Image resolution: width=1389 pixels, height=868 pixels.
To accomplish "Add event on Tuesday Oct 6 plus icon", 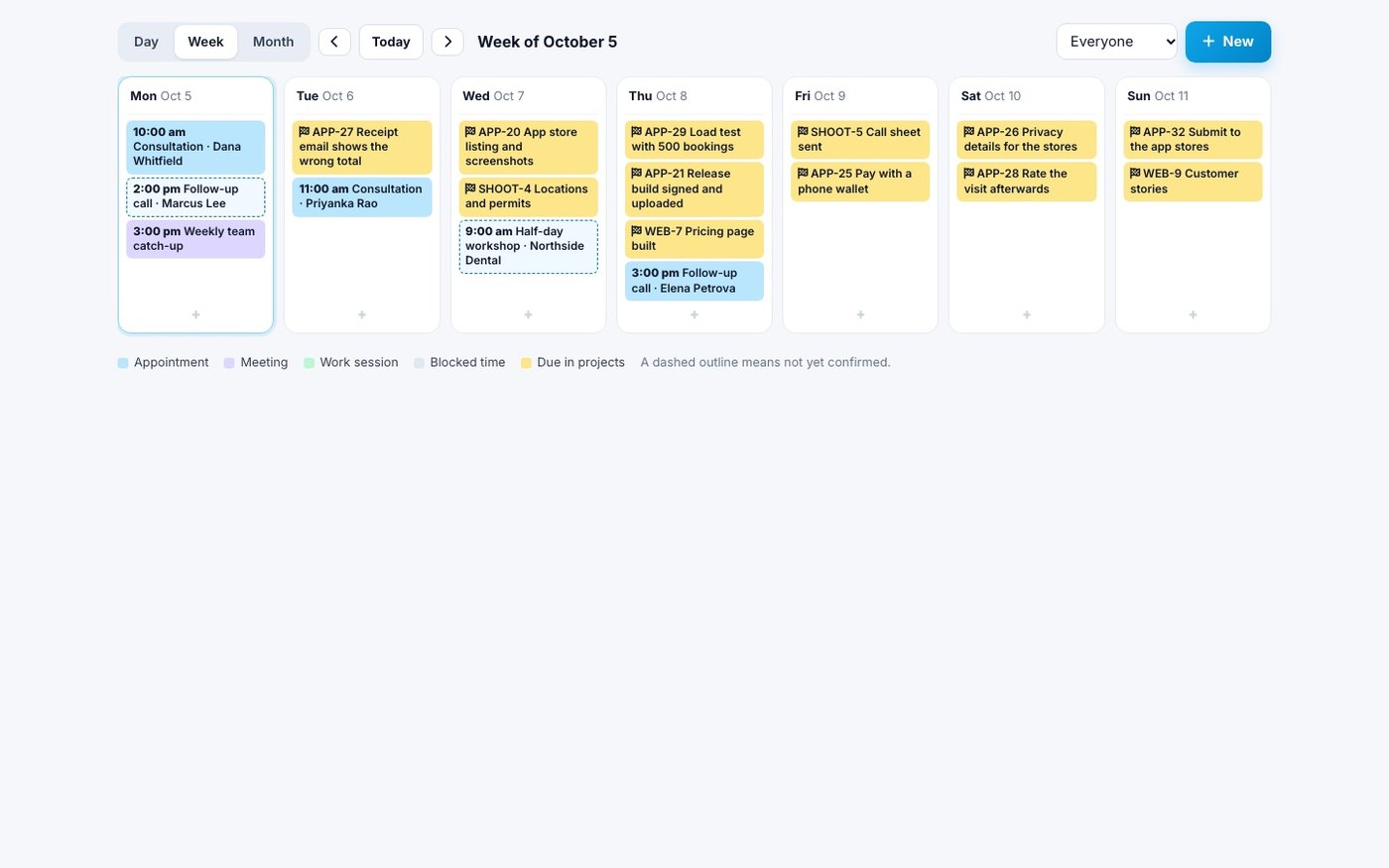I will tap(362, 314).
